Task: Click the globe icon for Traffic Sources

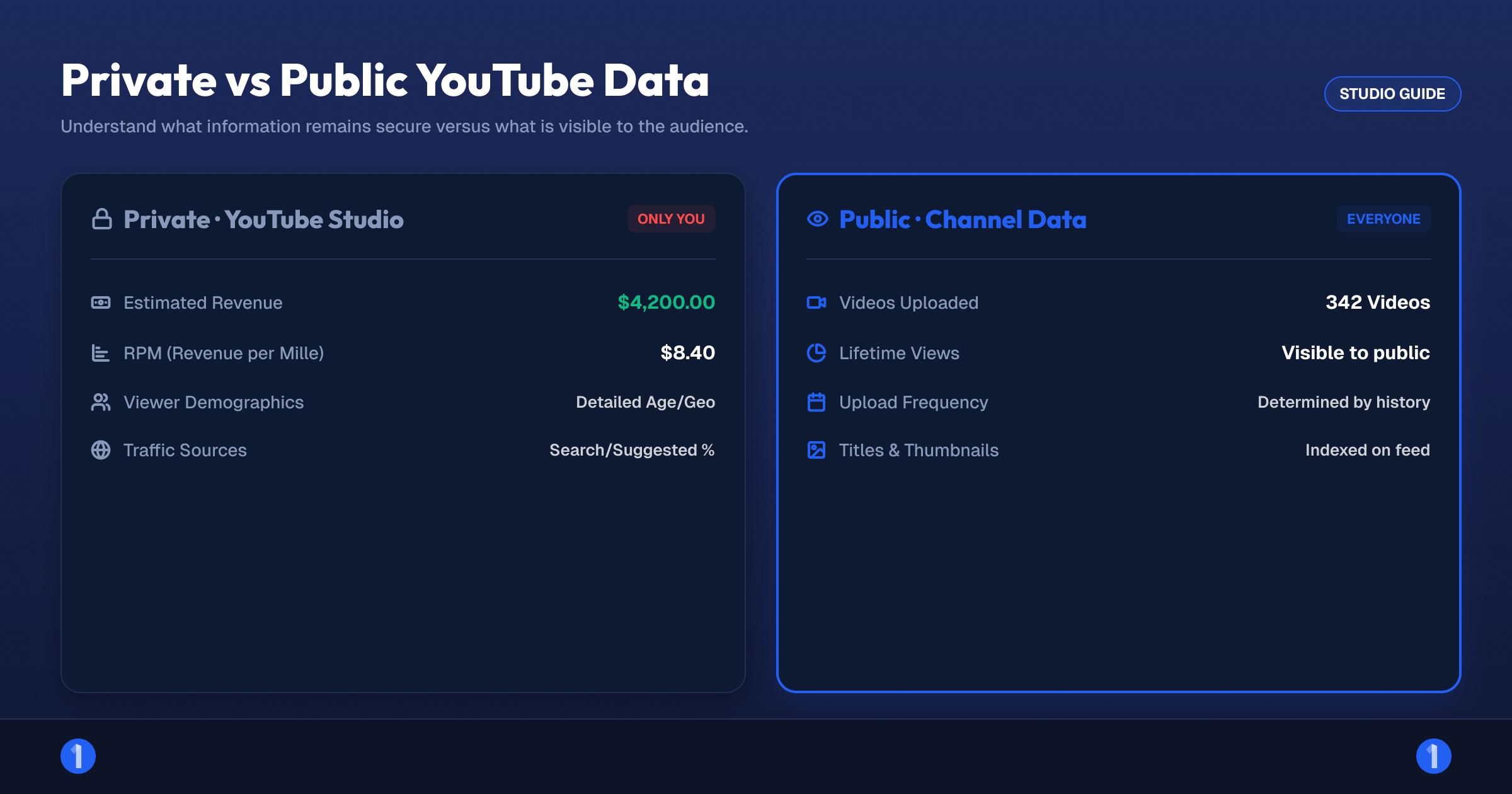Action: tap(101, 450)
